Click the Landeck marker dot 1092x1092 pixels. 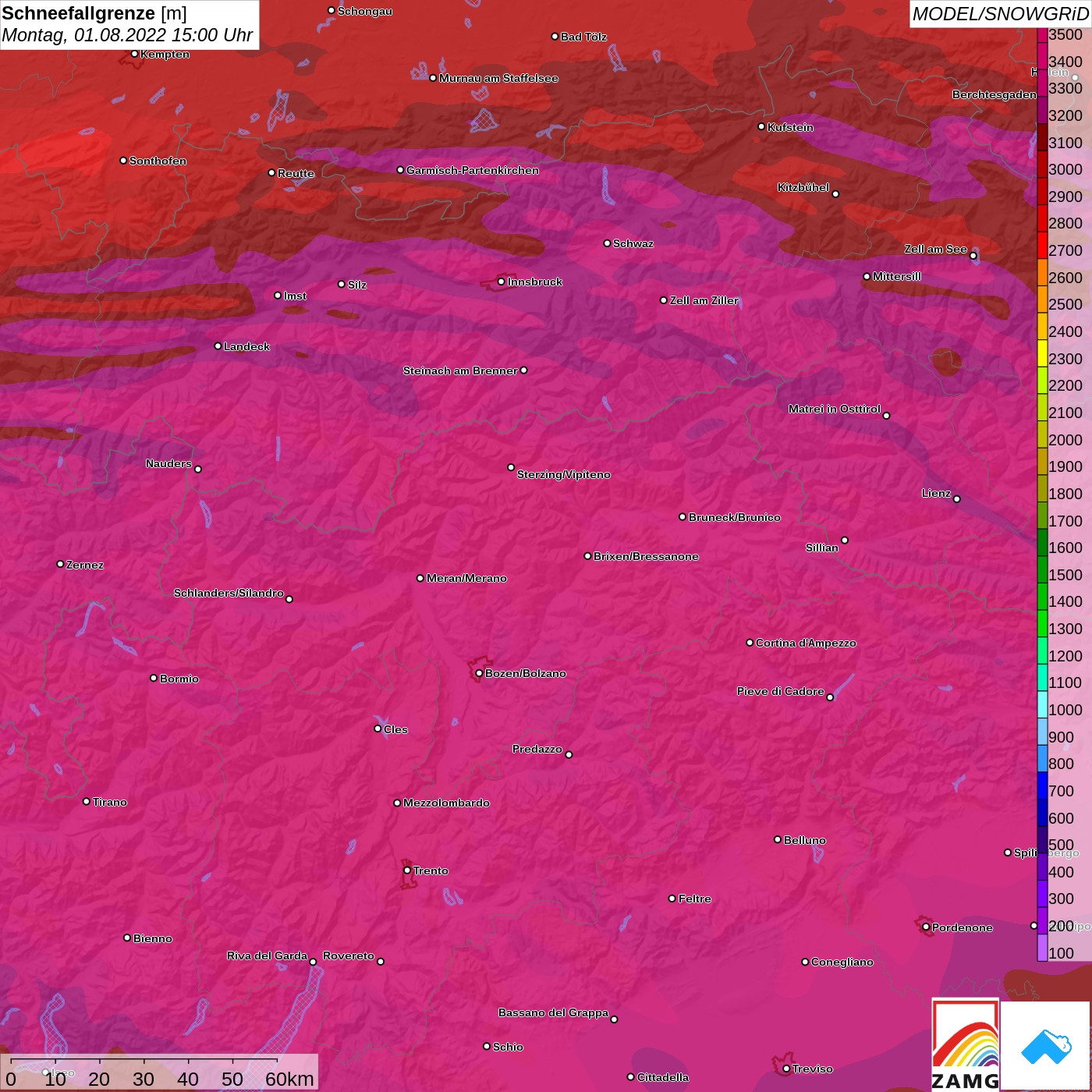click(x=218, y=346)
